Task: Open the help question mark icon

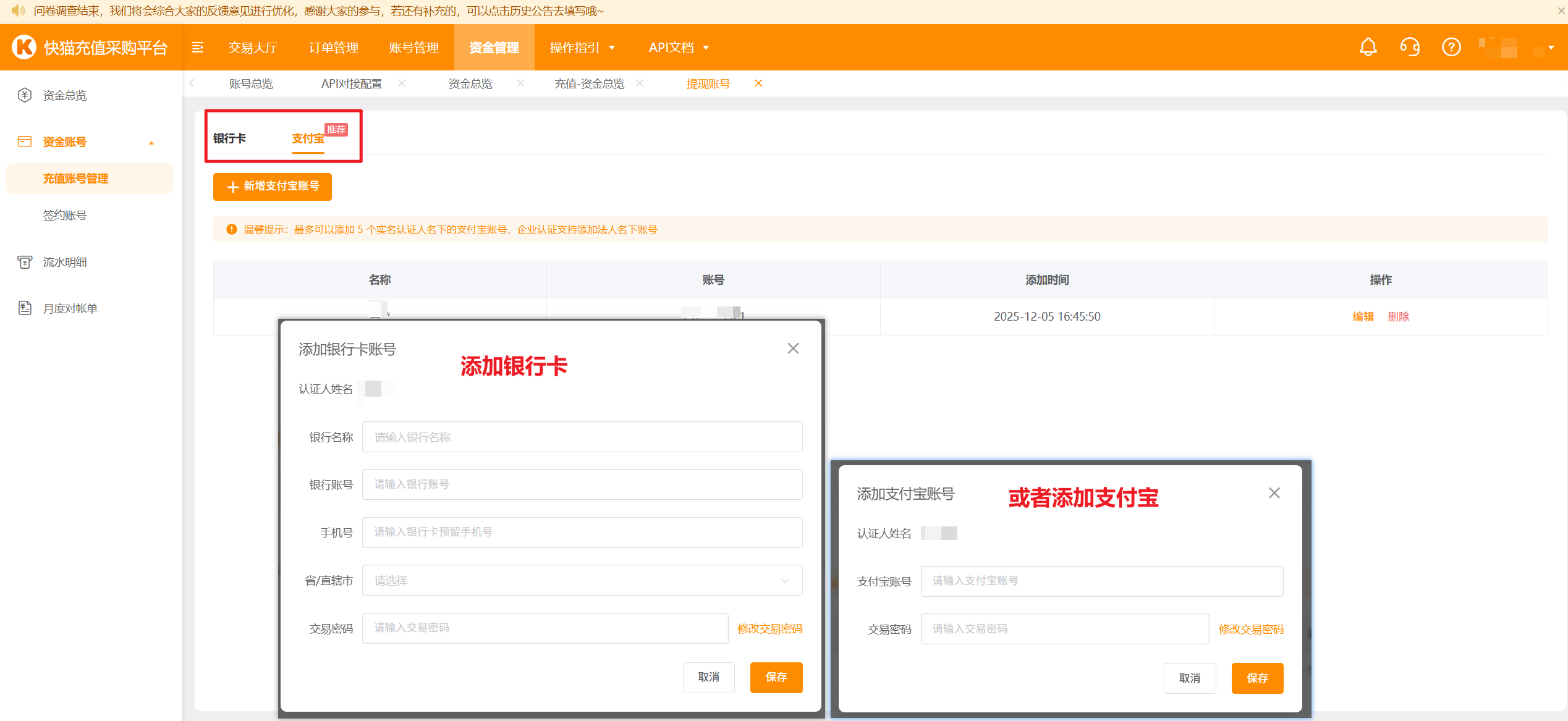Action: point(1451,48)
